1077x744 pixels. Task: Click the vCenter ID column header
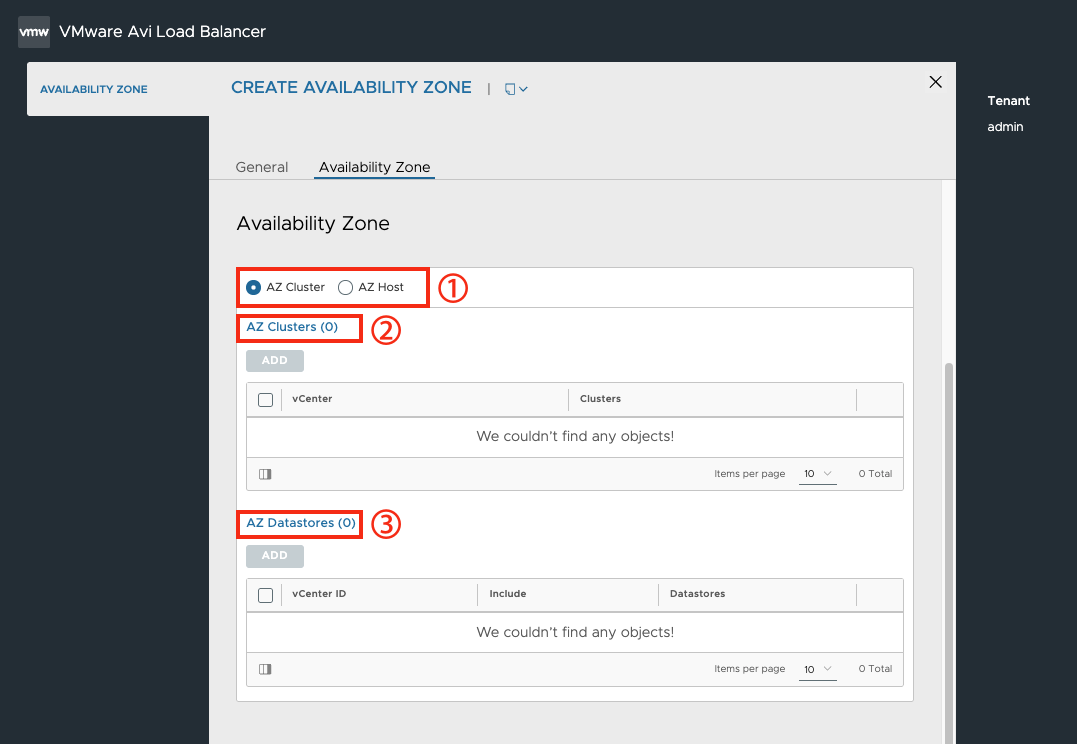(x=319, y=594)
